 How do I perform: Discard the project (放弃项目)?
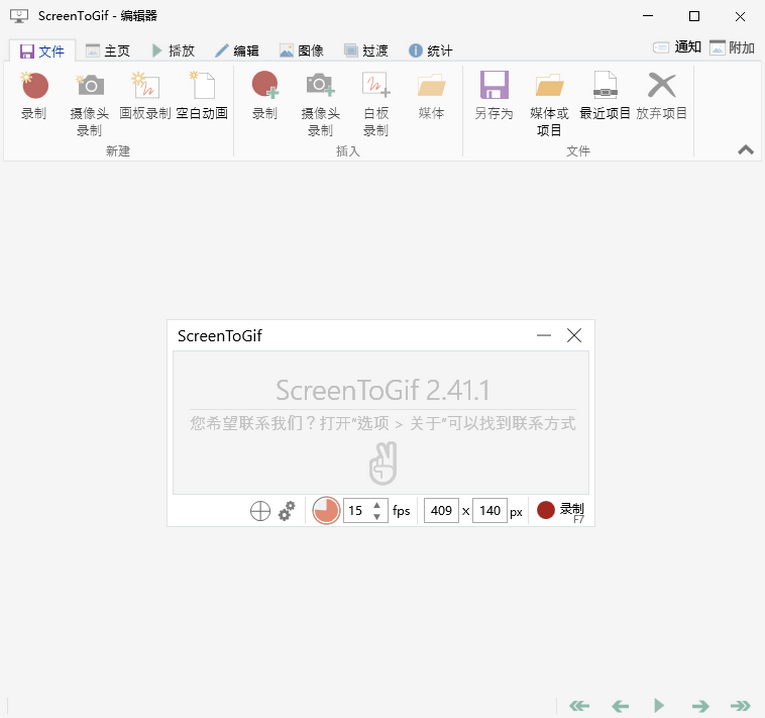[x=662, y=97]
